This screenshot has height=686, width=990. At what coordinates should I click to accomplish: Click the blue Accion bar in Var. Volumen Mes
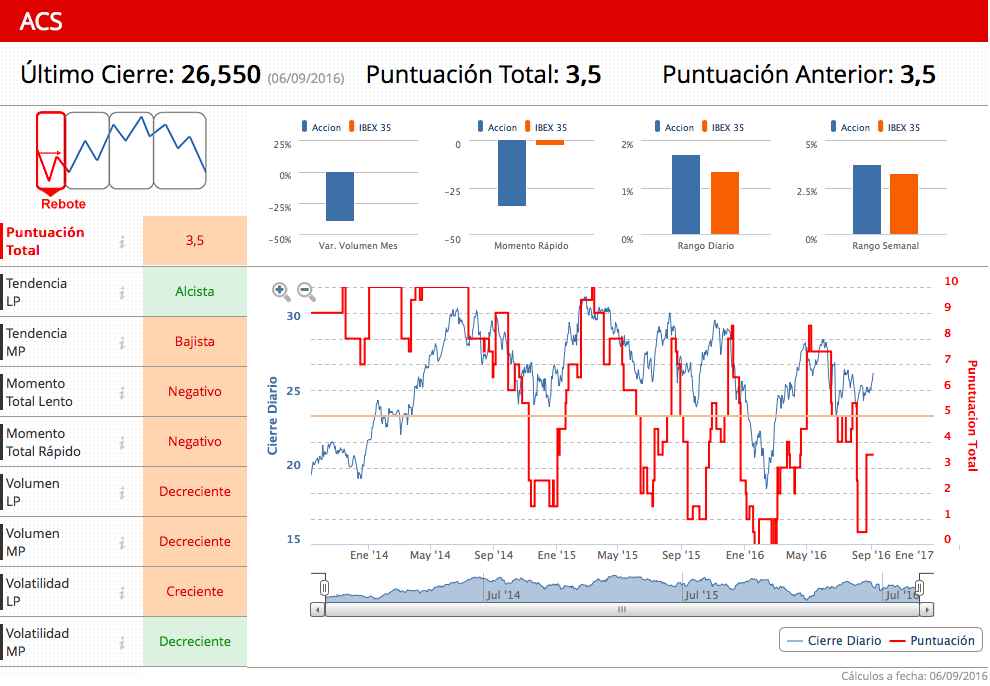click(340, 196)
